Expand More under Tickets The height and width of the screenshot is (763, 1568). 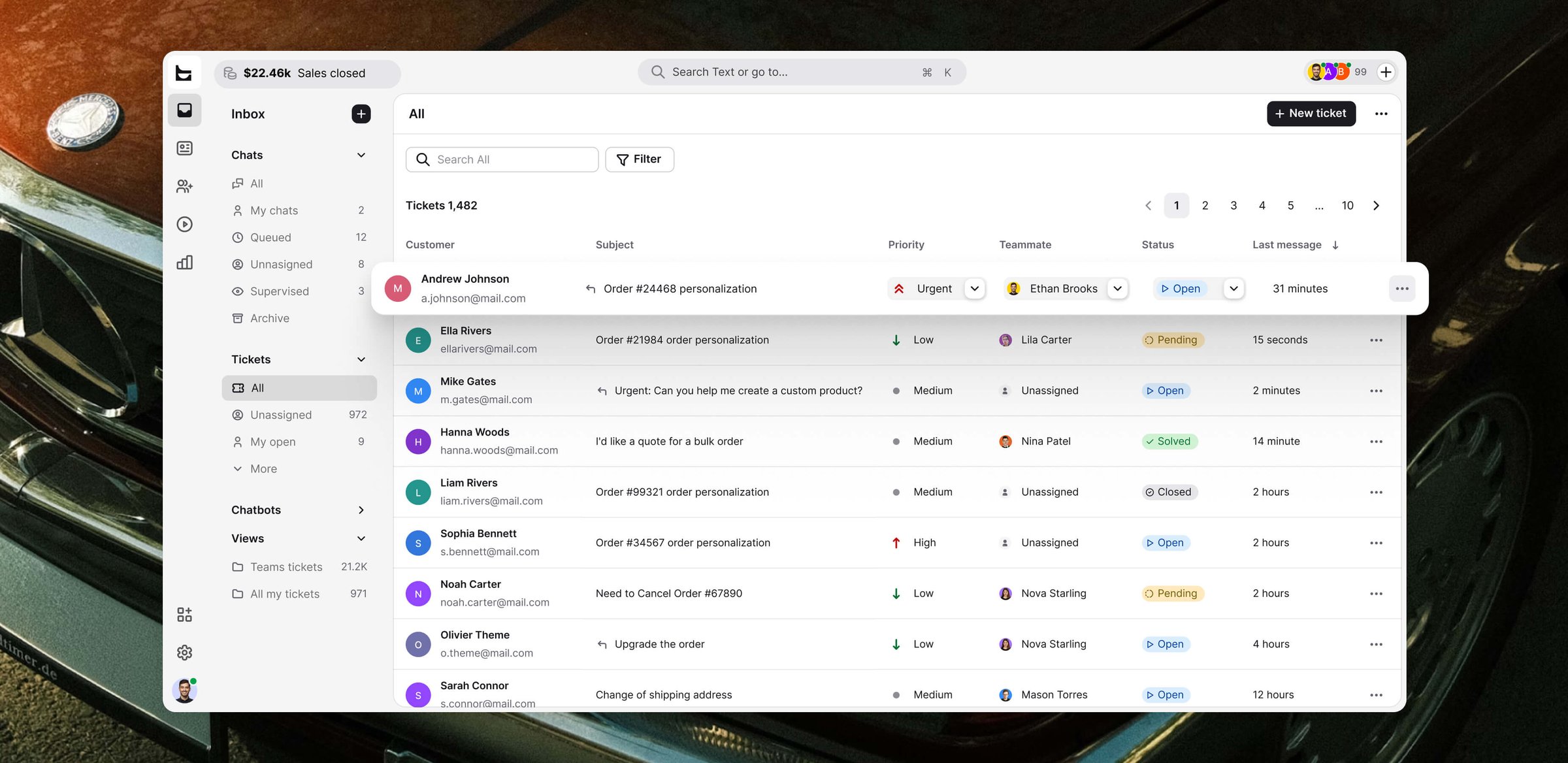(255, 469)
